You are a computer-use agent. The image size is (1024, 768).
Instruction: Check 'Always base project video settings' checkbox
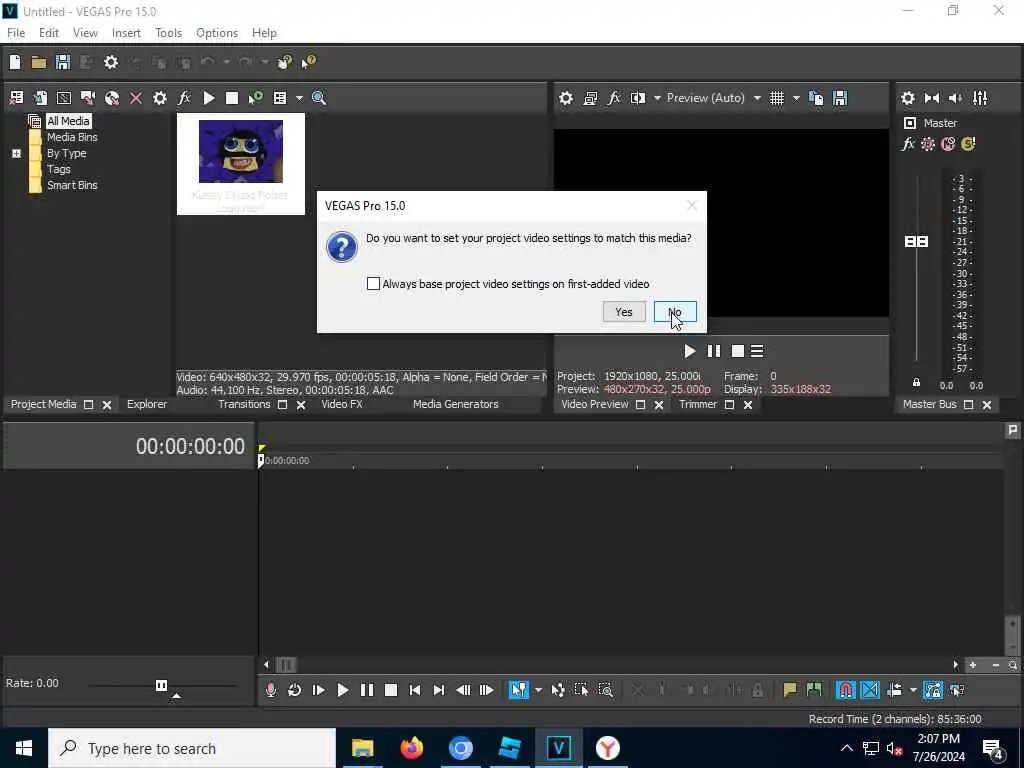coord(373,283)
